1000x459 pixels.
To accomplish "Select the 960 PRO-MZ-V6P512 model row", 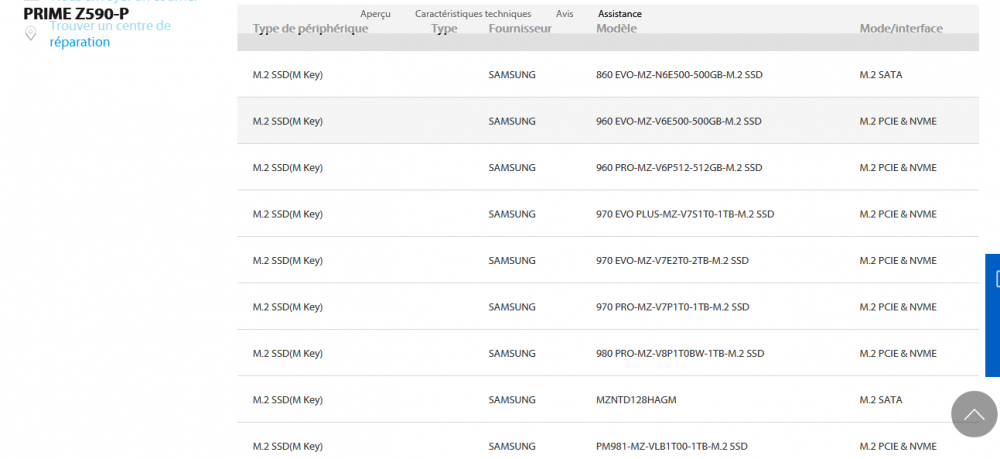I will (679, 168).
